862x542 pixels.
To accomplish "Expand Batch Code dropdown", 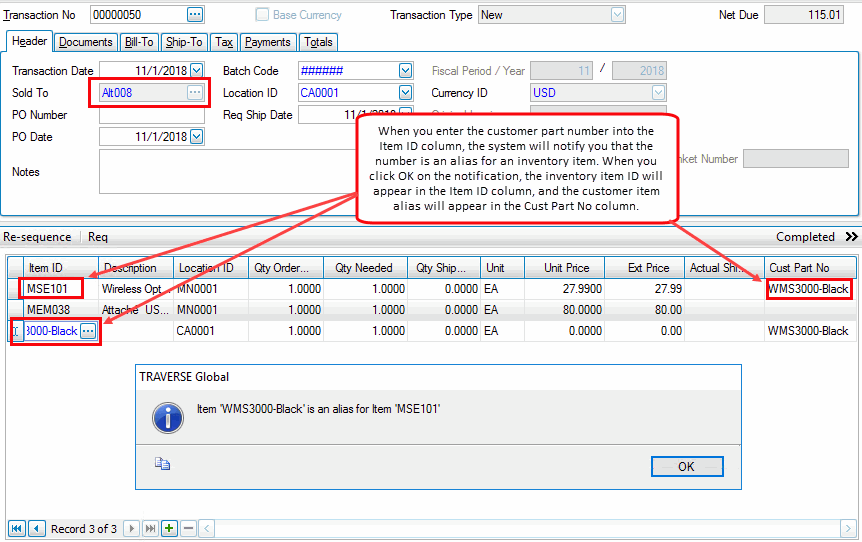I will tap(405, 71).
